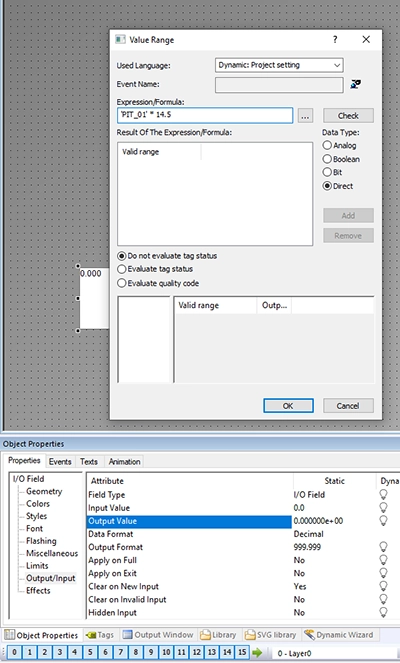
Task: Select Geometry in property tree
Action: click(x=44, y=491)
